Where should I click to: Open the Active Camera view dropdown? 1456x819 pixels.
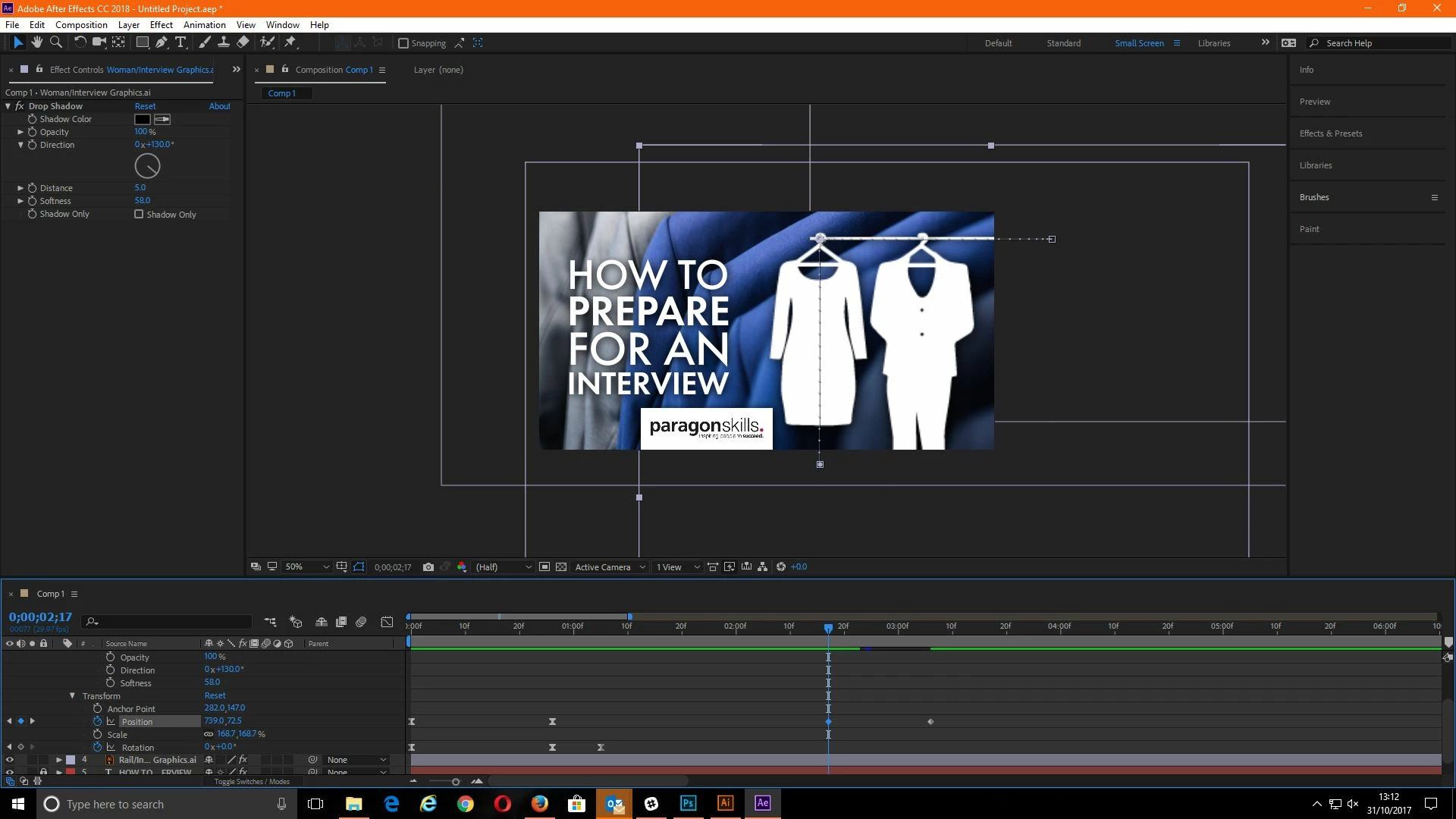click(610, 567)
